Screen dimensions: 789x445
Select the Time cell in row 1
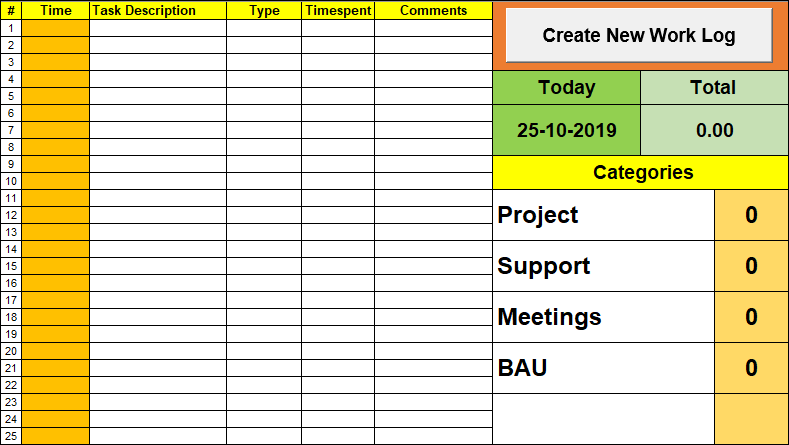[x=55, y=28]
